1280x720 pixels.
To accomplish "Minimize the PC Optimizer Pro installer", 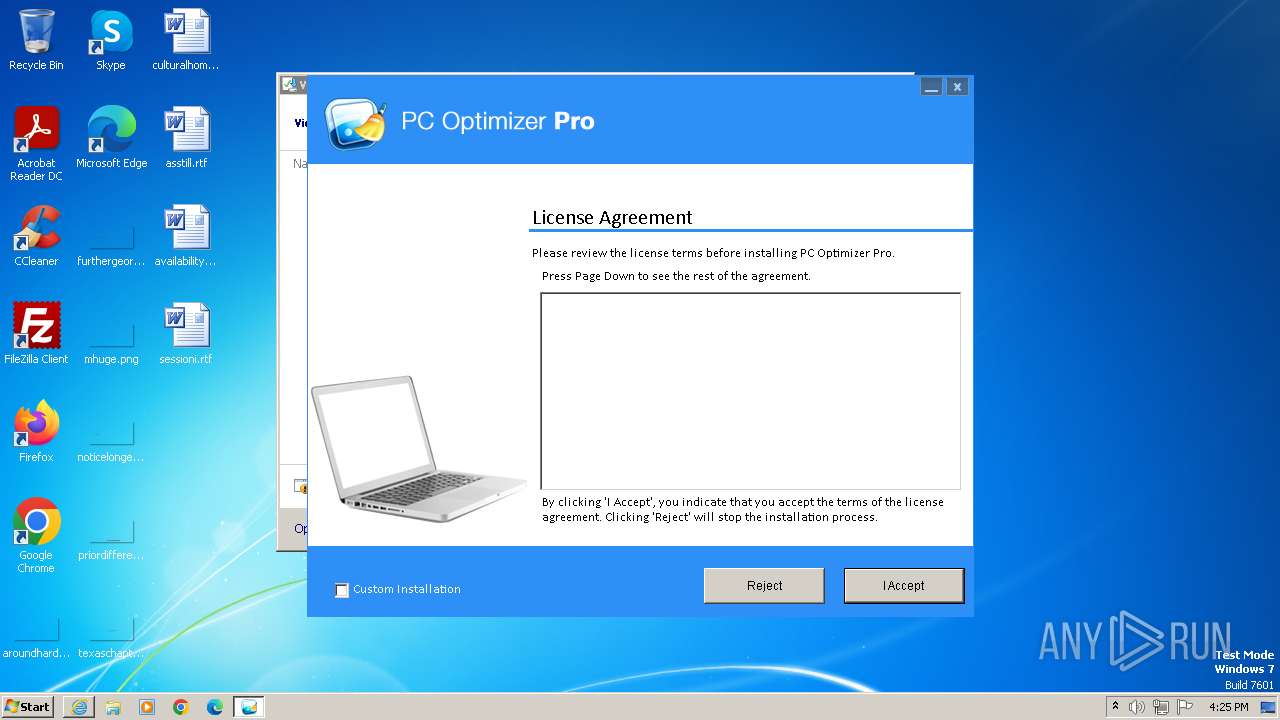I will (x=931, y=87).
